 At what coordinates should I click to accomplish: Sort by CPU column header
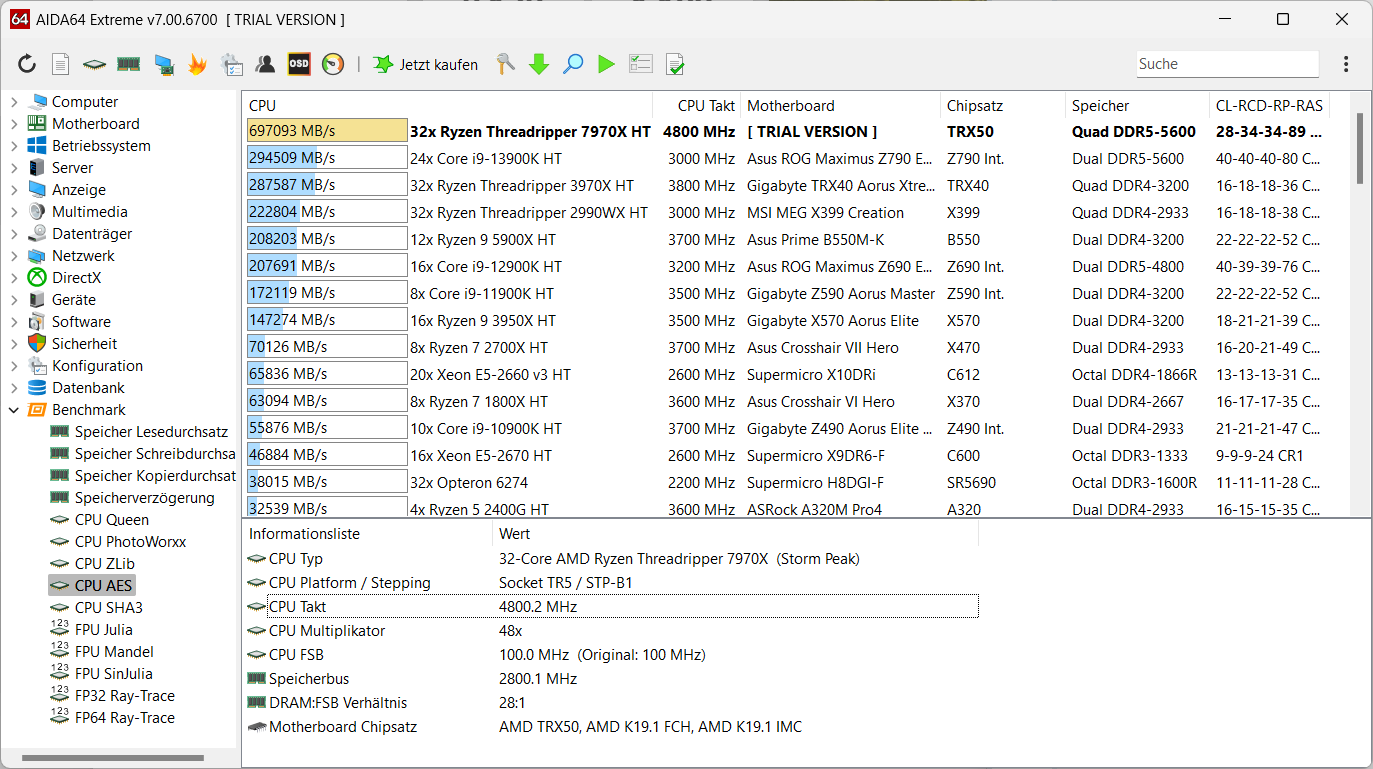pyautogui.click(x=447, y=105)
